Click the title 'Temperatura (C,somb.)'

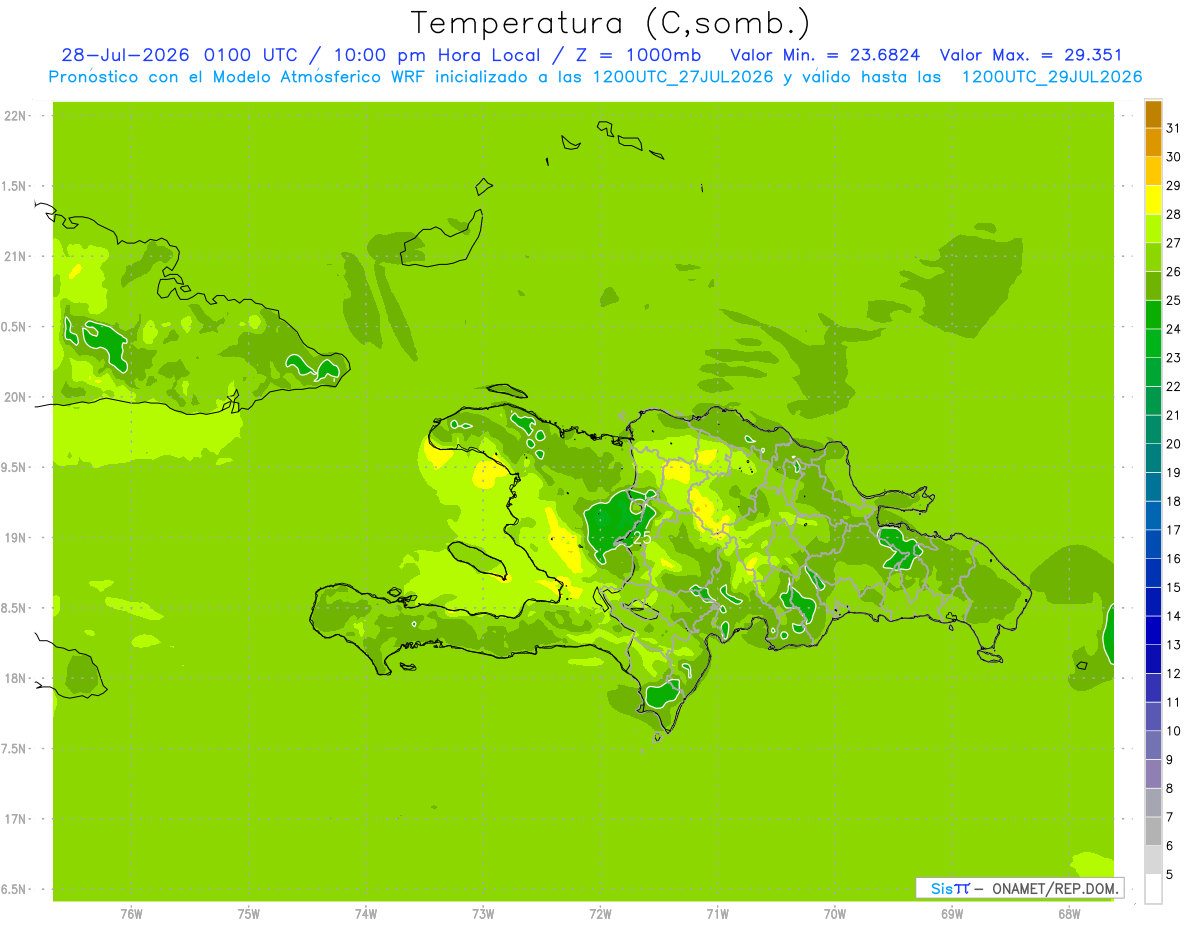tap(610, 23)
